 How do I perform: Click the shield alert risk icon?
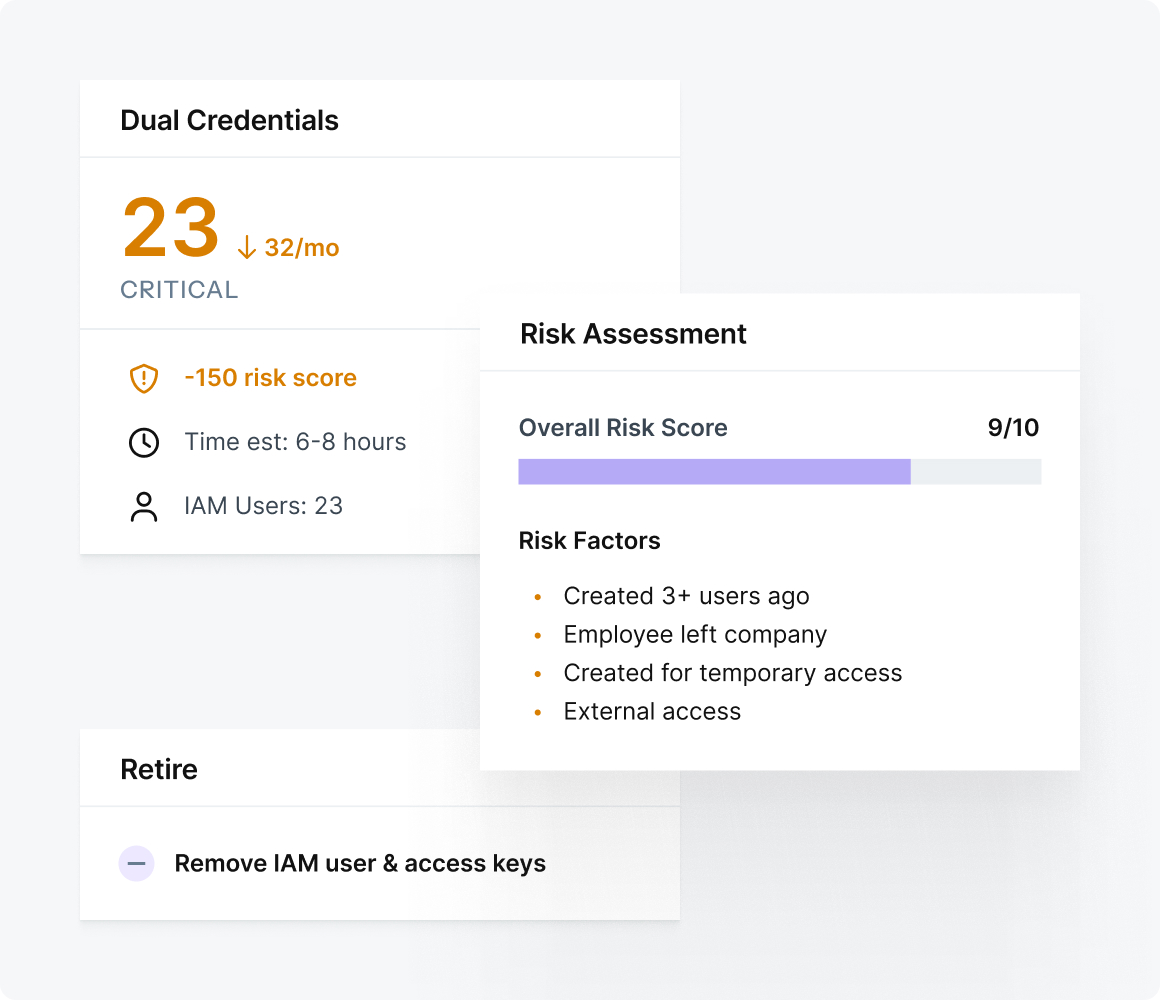click(145, 378)
